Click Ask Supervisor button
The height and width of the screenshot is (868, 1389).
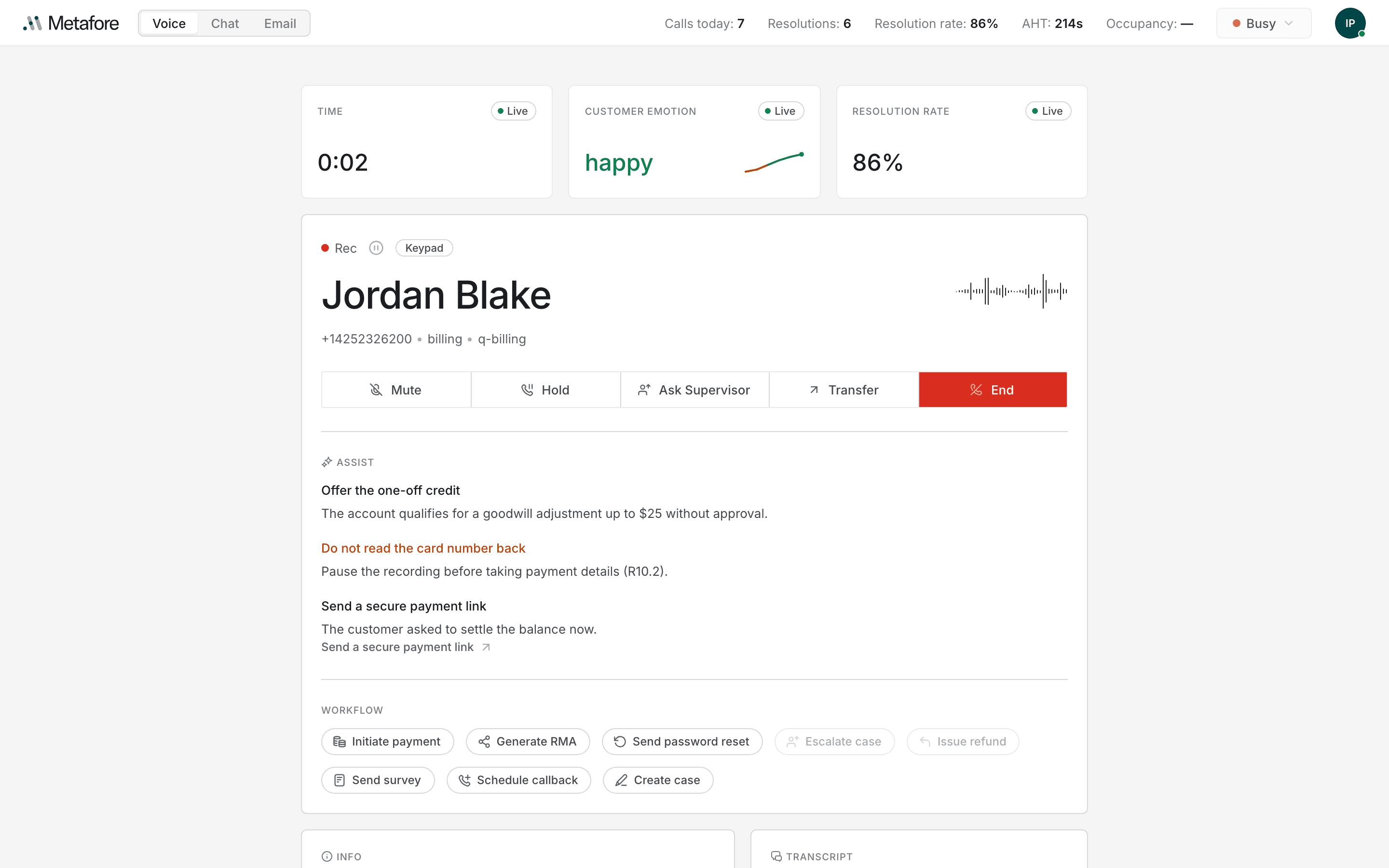point(694,390)
